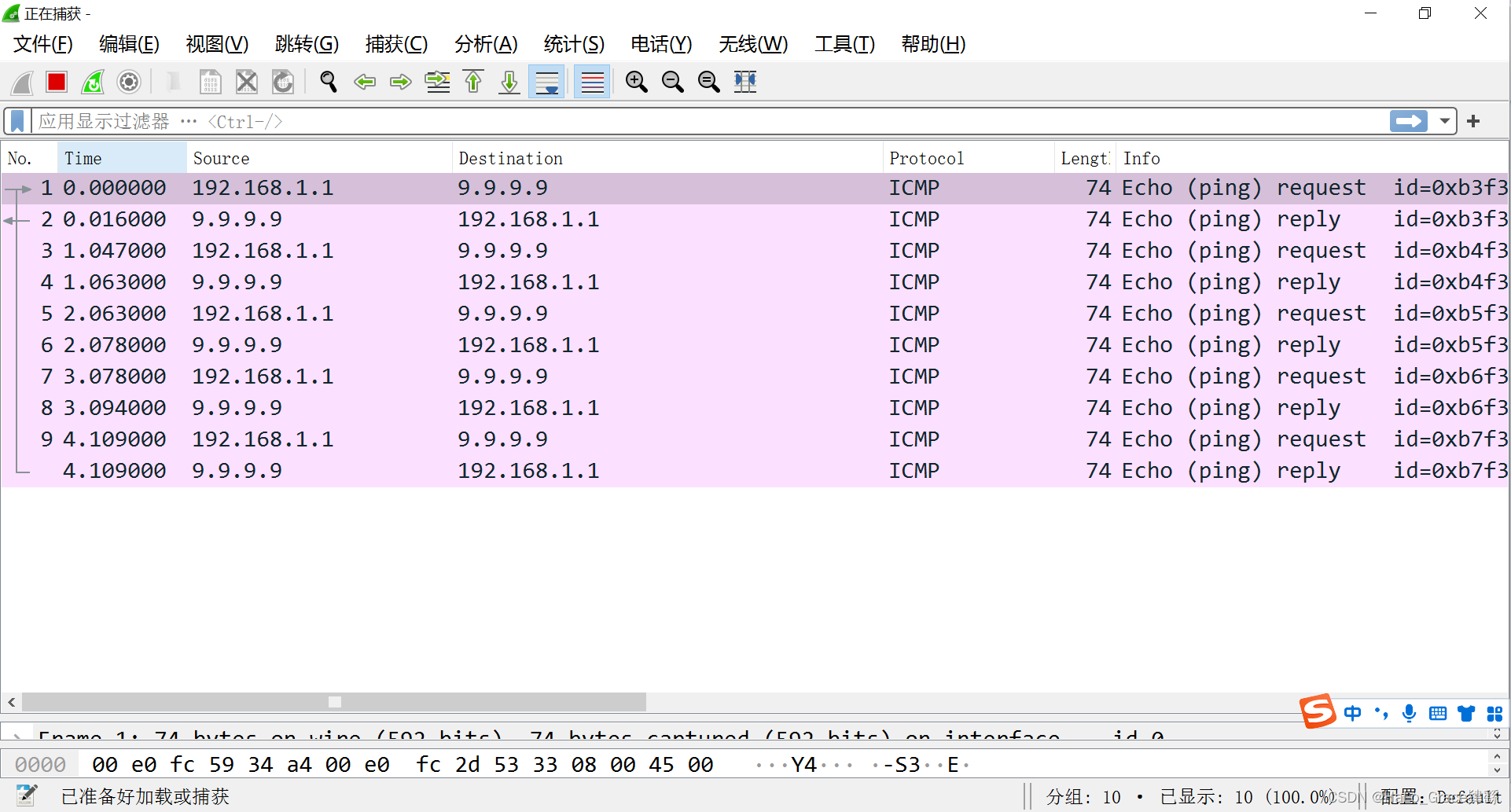Open the 跳转(G) menu

click(307, 44)
